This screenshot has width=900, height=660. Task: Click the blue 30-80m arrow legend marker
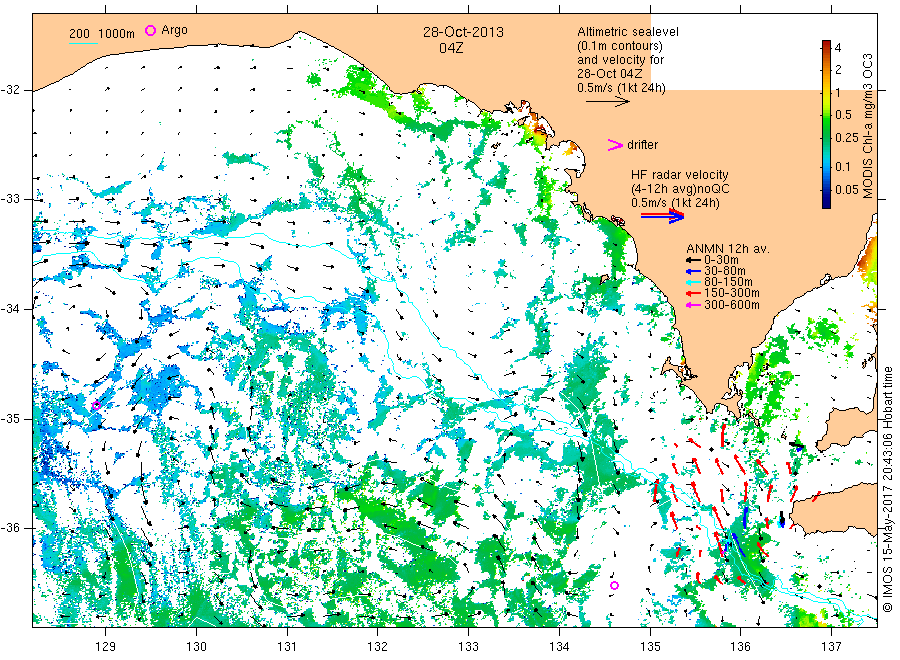[x=693, y=271]
